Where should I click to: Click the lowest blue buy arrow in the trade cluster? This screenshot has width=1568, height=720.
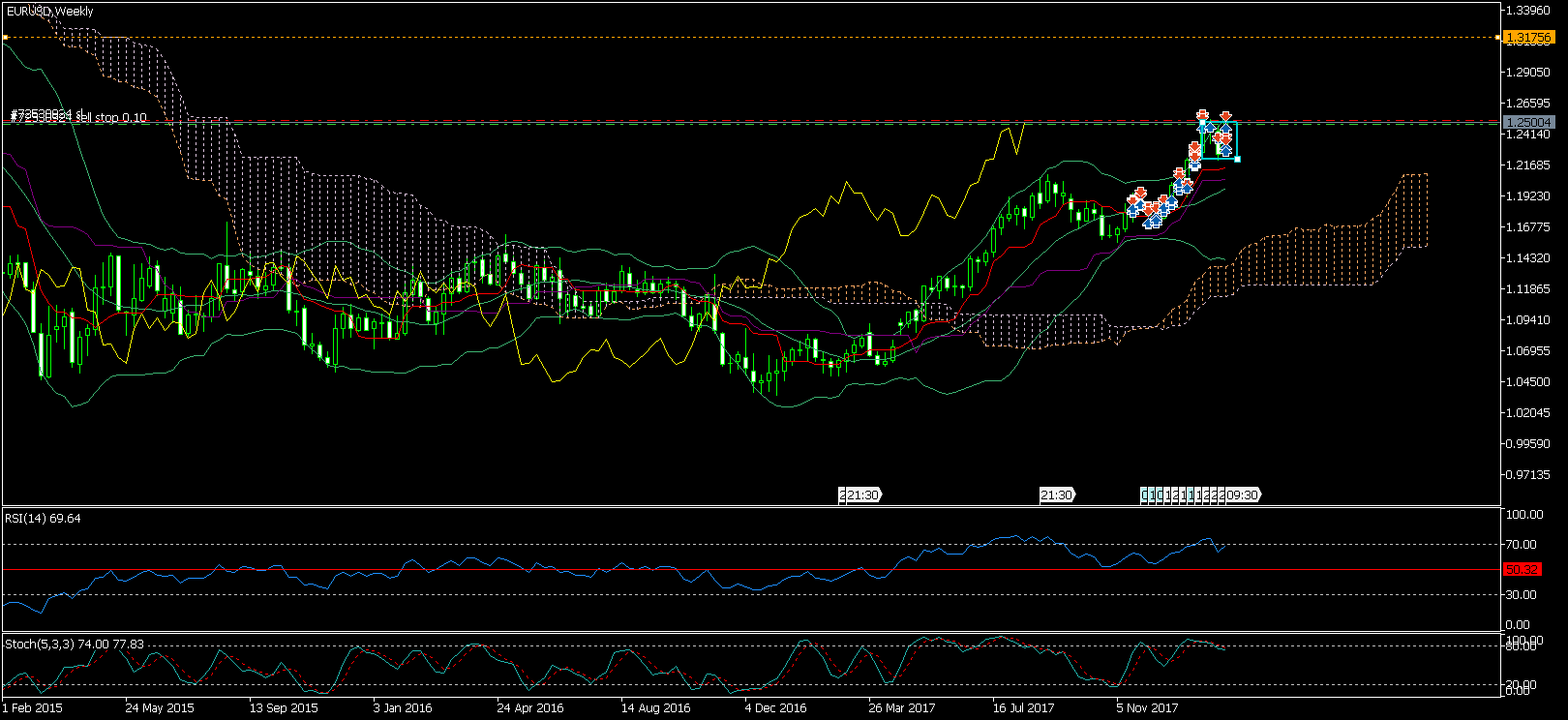(1148, 224)
